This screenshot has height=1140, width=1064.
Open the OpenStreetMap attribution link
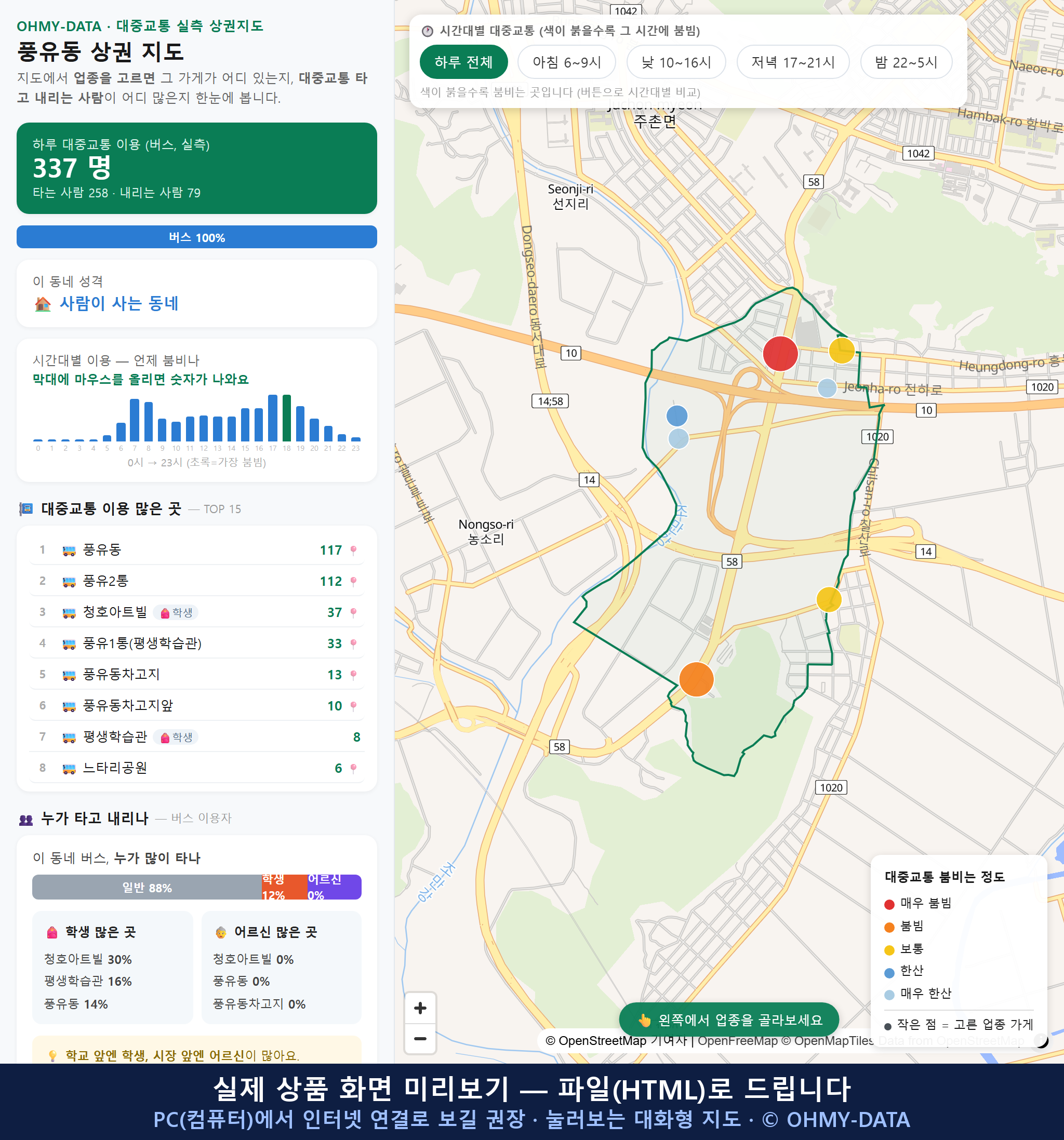[x=596, y=1040]
